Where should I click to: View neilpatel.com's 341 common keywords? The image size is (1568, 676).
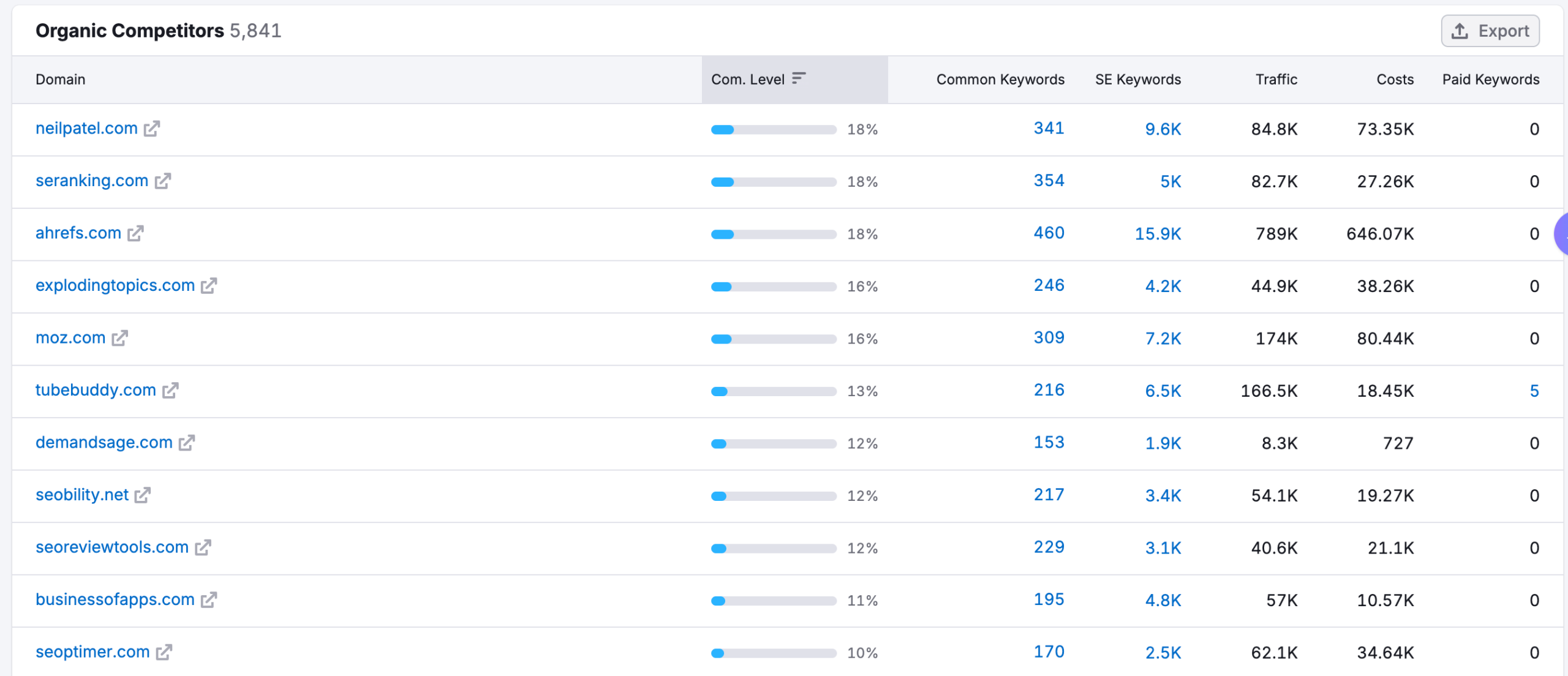(x=1049, y=129)
